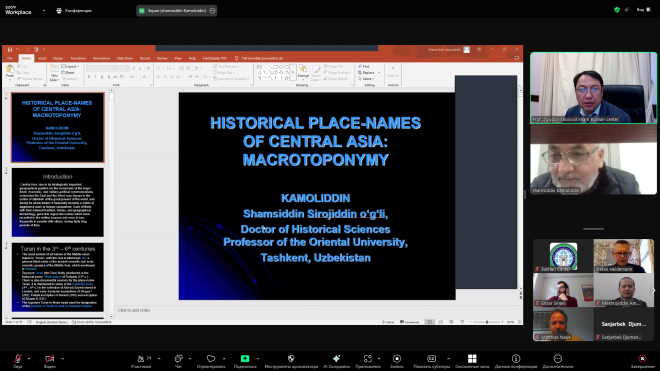Show next page of participant thumbnails arrow
The image size is (660, 371).
click(652, 291)
